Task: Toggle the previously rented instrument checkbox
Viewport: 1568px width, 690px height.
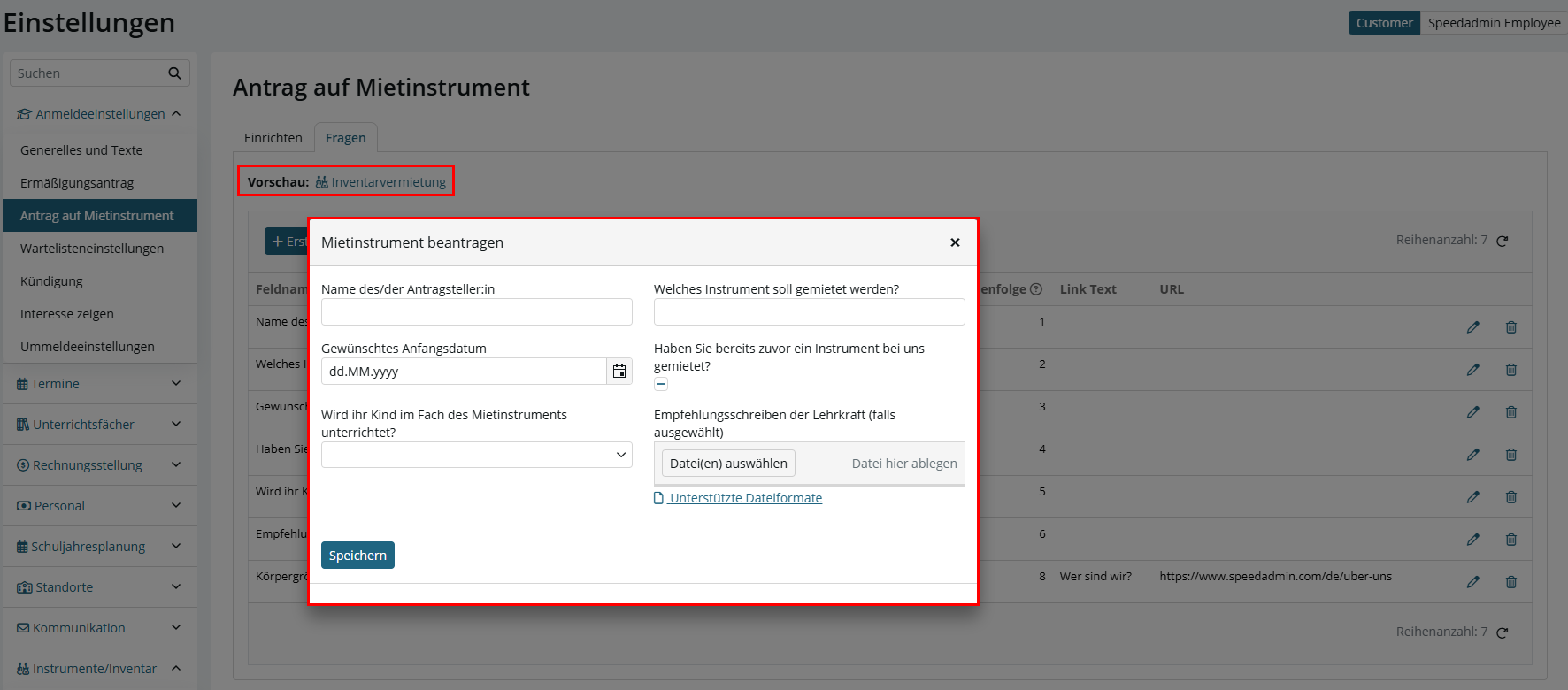Action: [x=661, y=384]
